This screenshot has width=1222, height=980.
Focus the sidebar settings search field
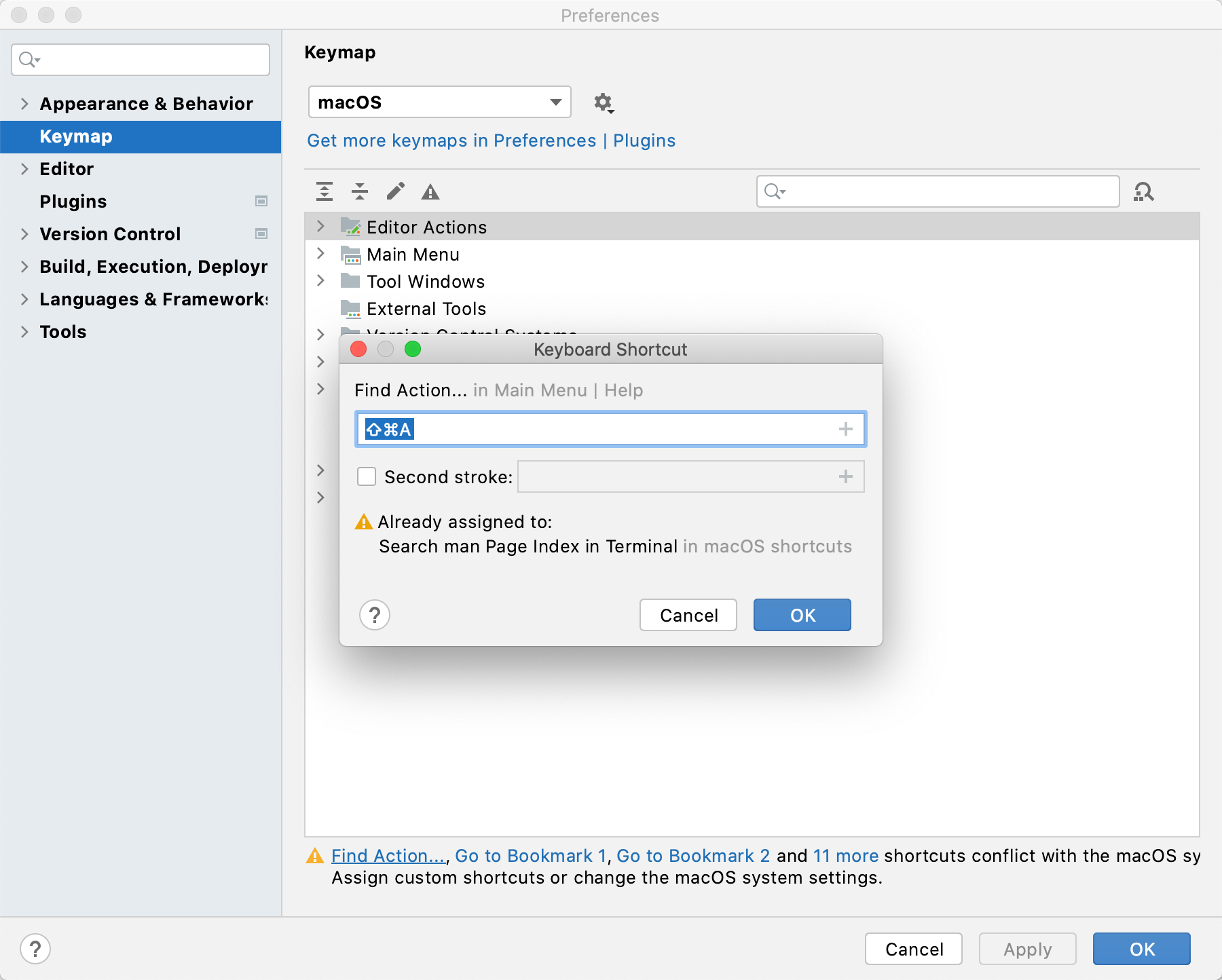click(x=141, y=60)
